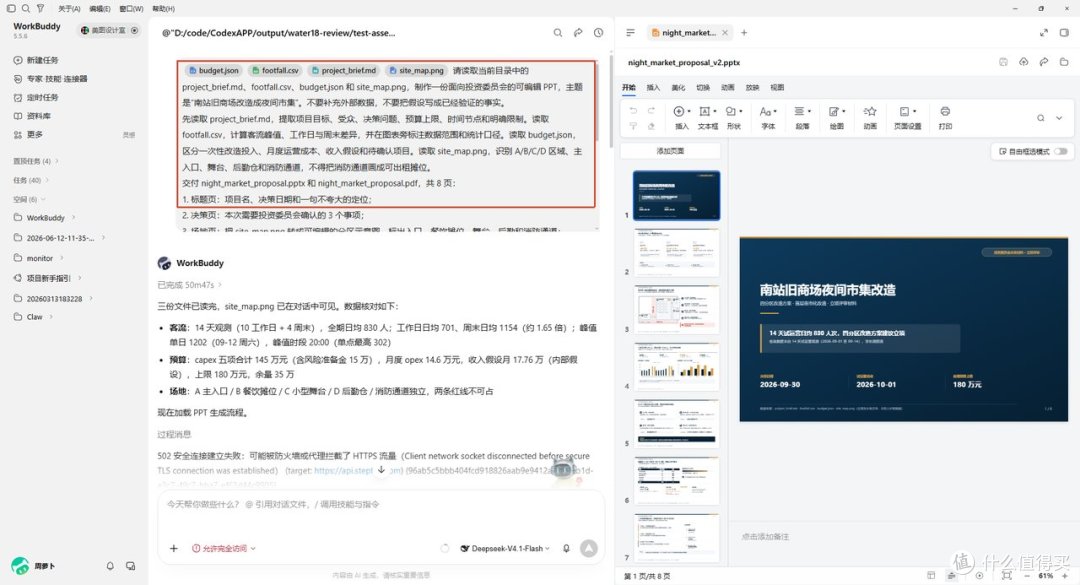The image size is (1080, 585).
Task: Save night_market_proposal_v2.pptx with disk icon
Action: 1004,62
